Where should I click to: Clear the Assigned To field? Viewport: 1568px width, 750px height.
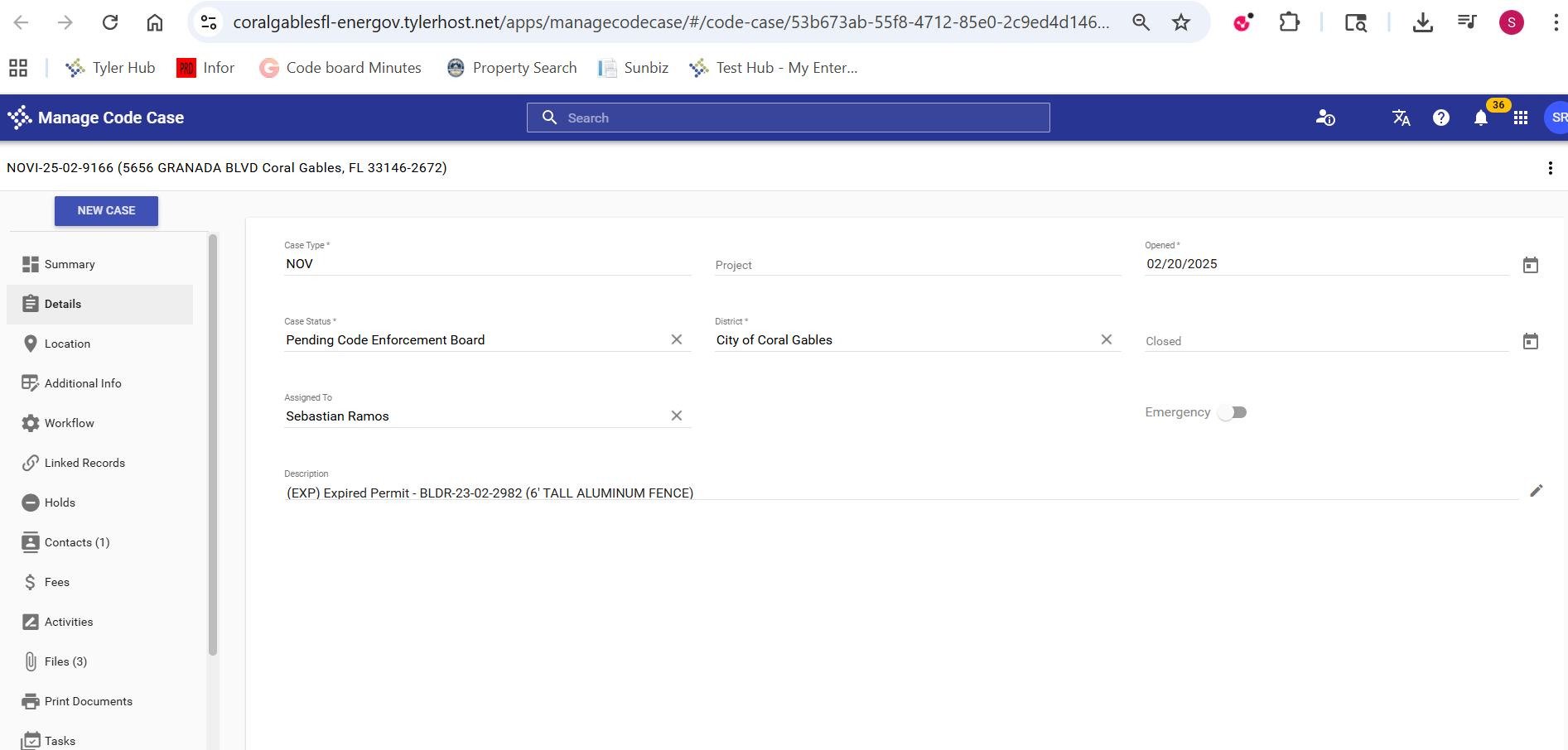(677, 416)
